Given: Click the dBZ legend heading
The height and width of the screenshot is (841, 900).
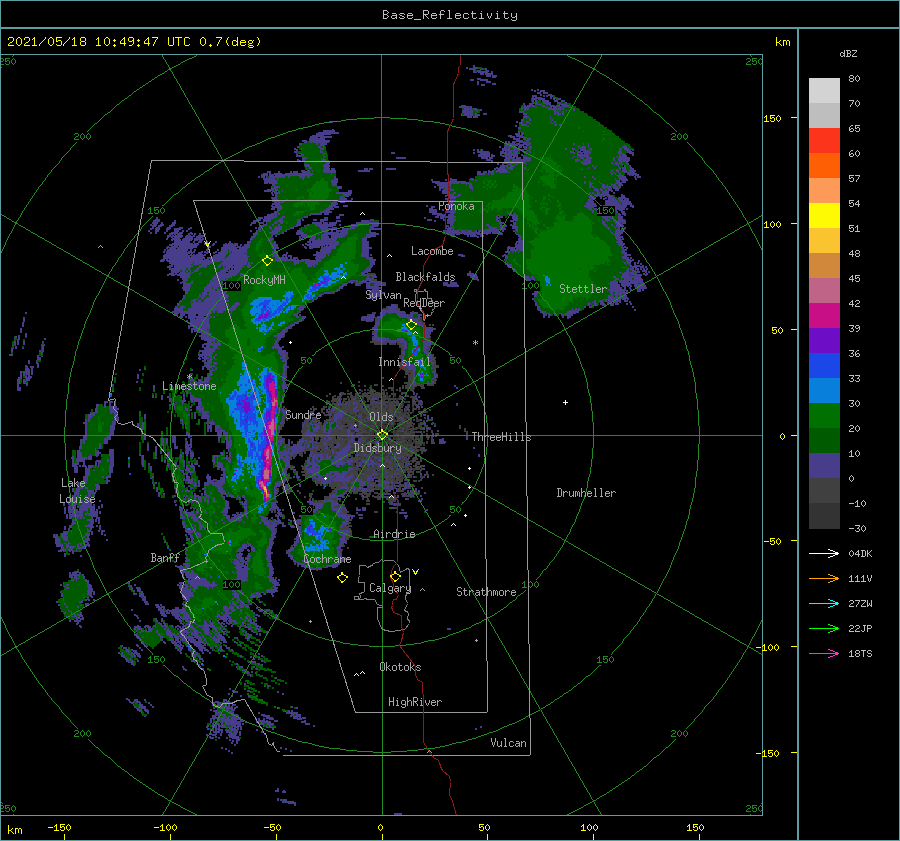Looking at the screenshot, I should (x=848, y=53).
